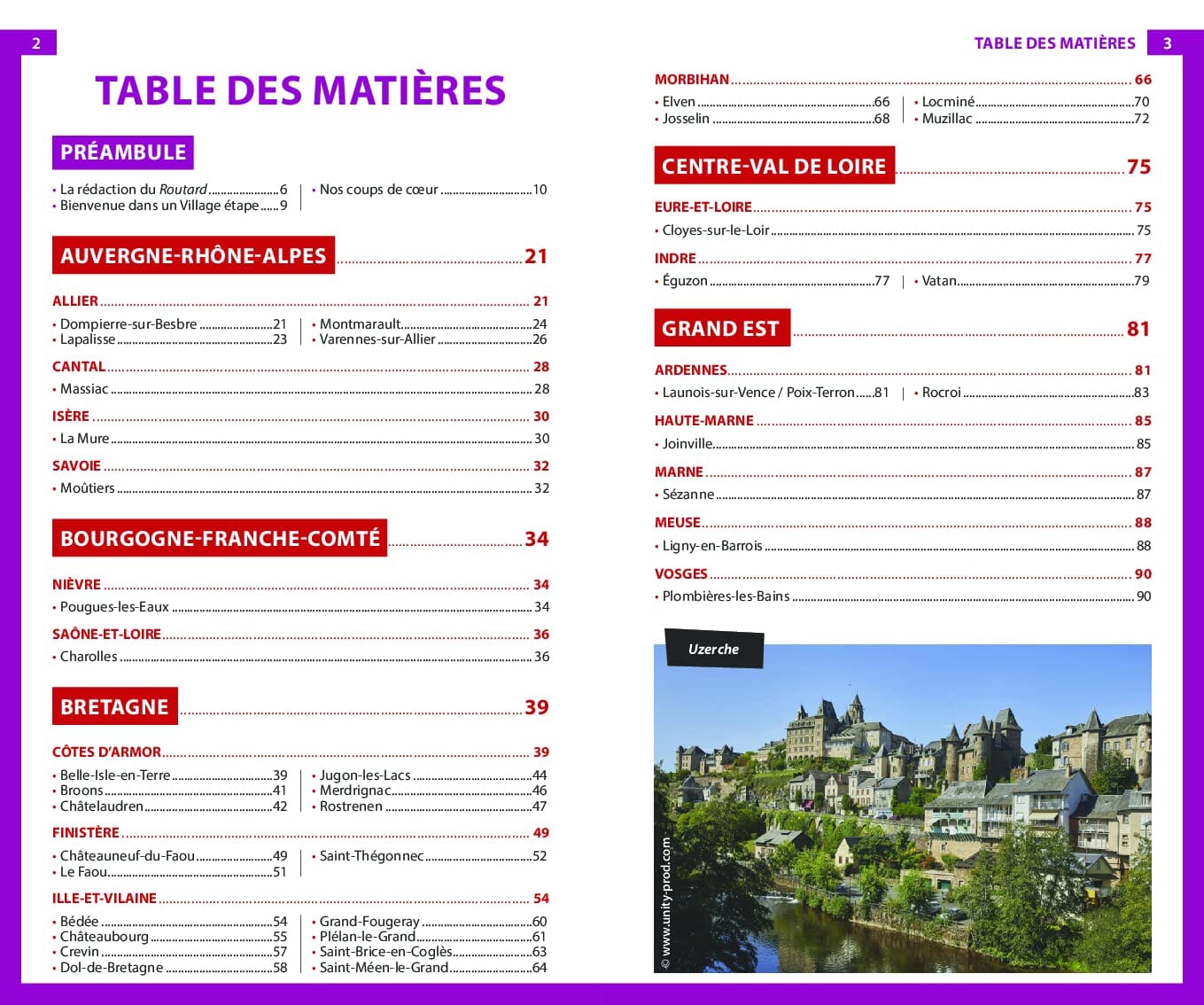
Task: Open the Rocroi entry under ARDENNES
Action: (x=943, y=392)
